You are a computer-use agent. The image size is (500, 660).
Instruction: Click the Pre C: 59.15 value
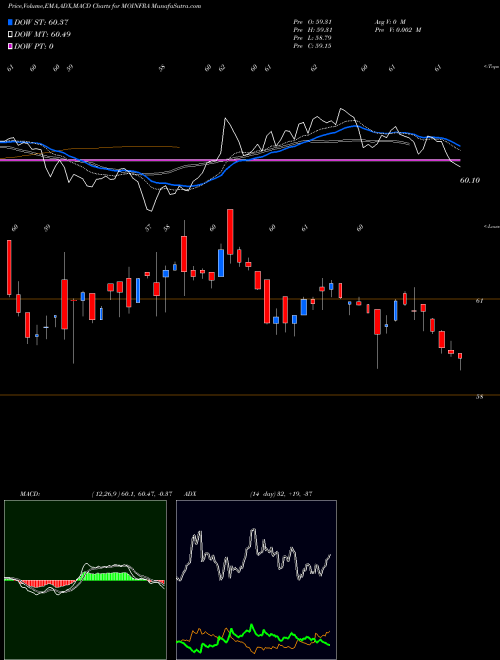[x=312, y=46]
